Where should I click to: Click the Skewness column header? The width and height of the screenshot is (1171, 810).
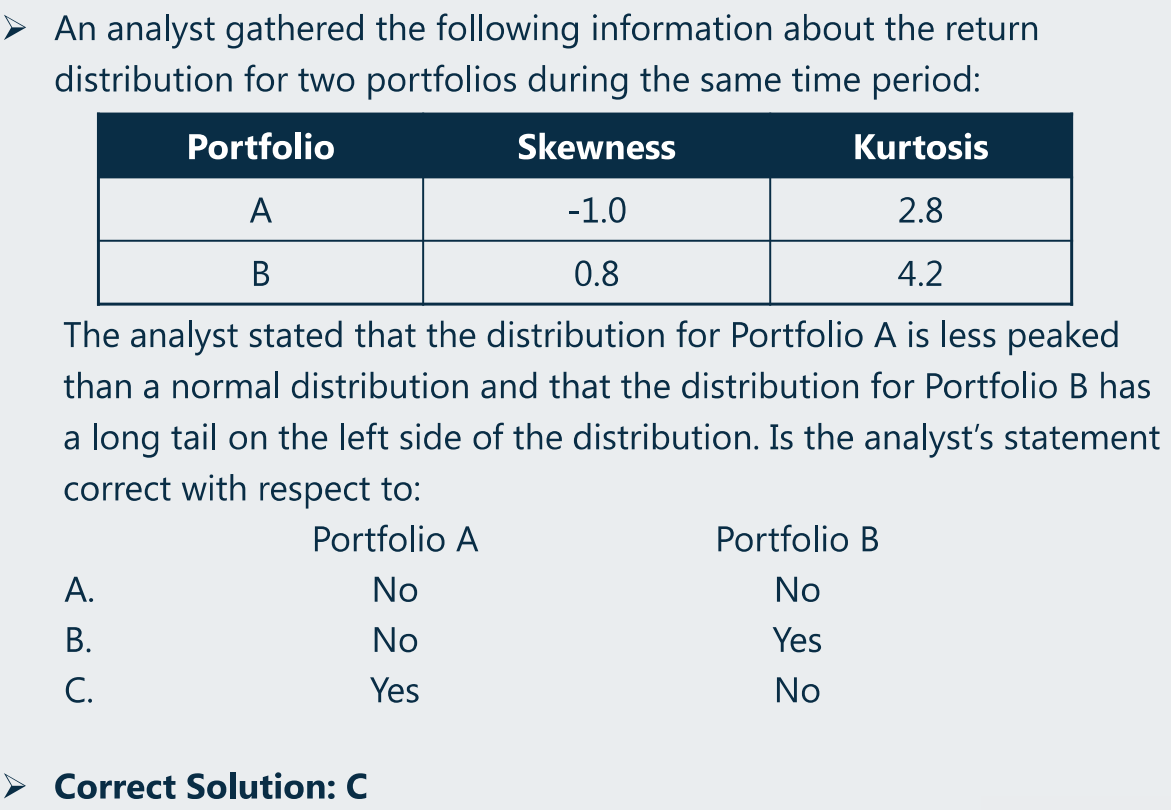point(596,146)
